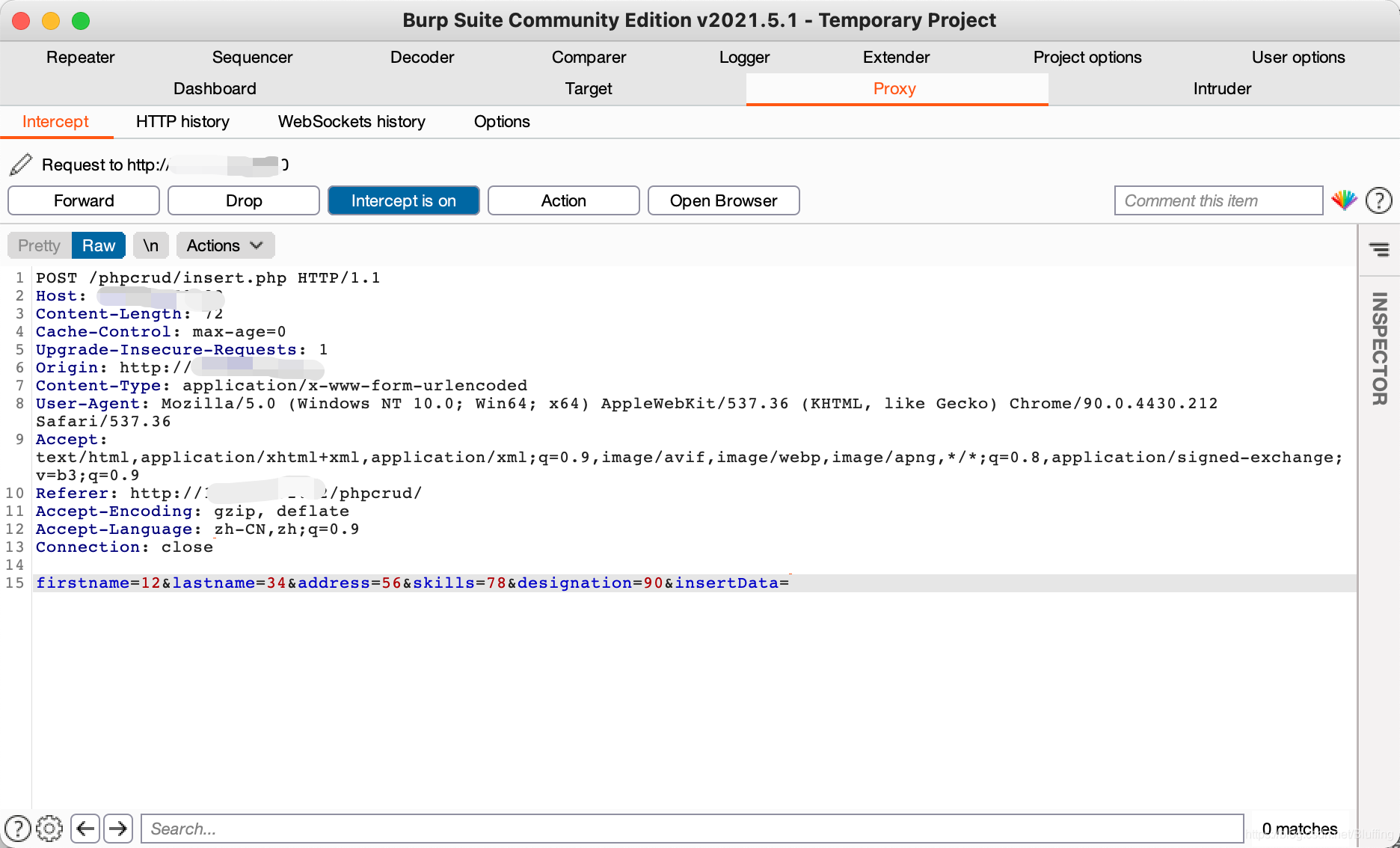
Task: Click the skills parameter in request body
Action: click(x=459, y=583)
